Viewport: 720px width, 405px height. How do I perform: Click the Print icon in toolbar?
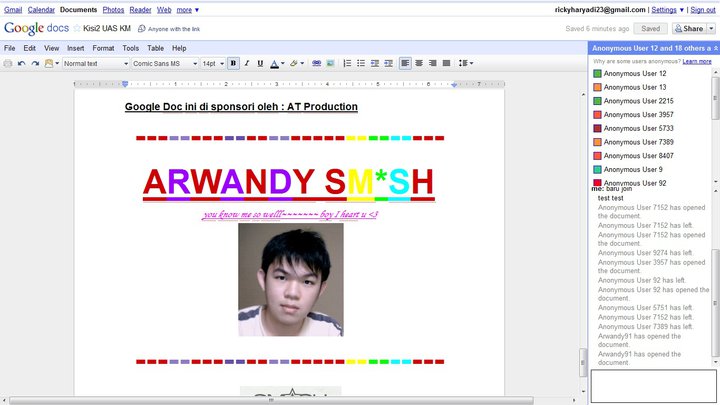click(x=8, y=63)
